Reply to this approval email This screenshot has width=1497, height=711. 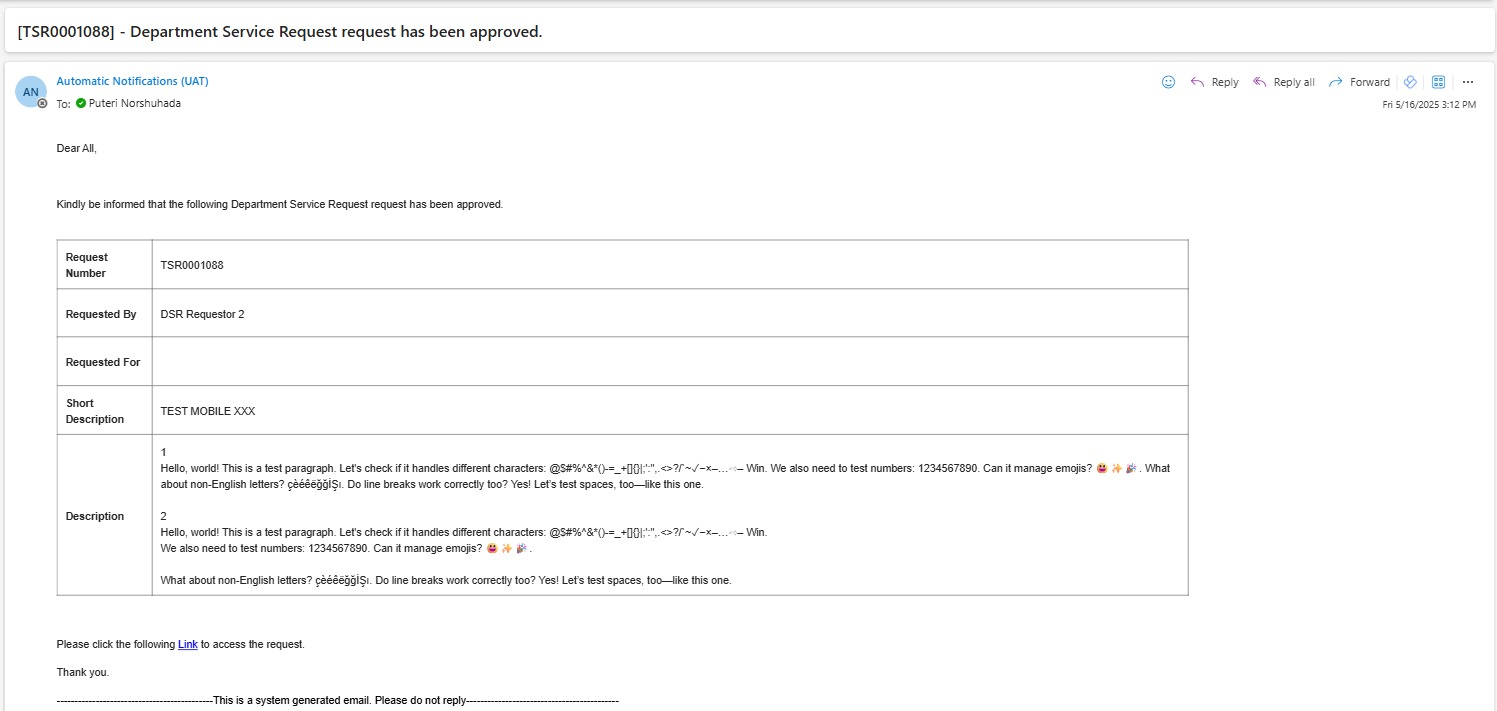point(1214,82)
